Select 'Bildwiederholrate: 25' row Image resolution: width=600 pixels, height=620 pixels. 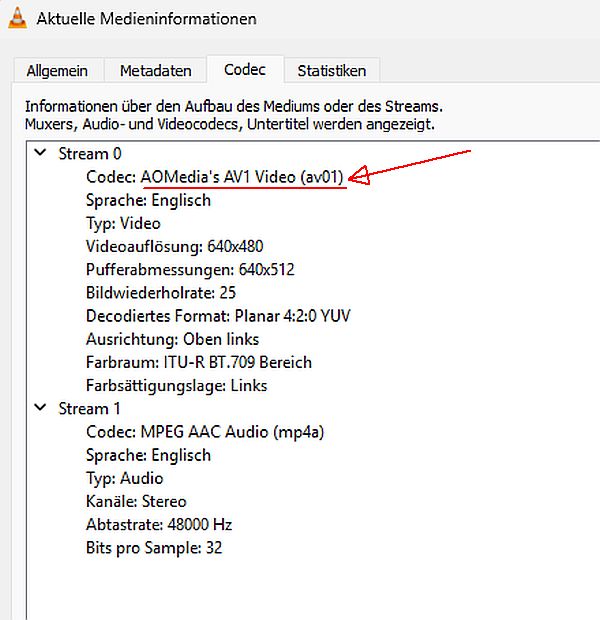point(161,293)
